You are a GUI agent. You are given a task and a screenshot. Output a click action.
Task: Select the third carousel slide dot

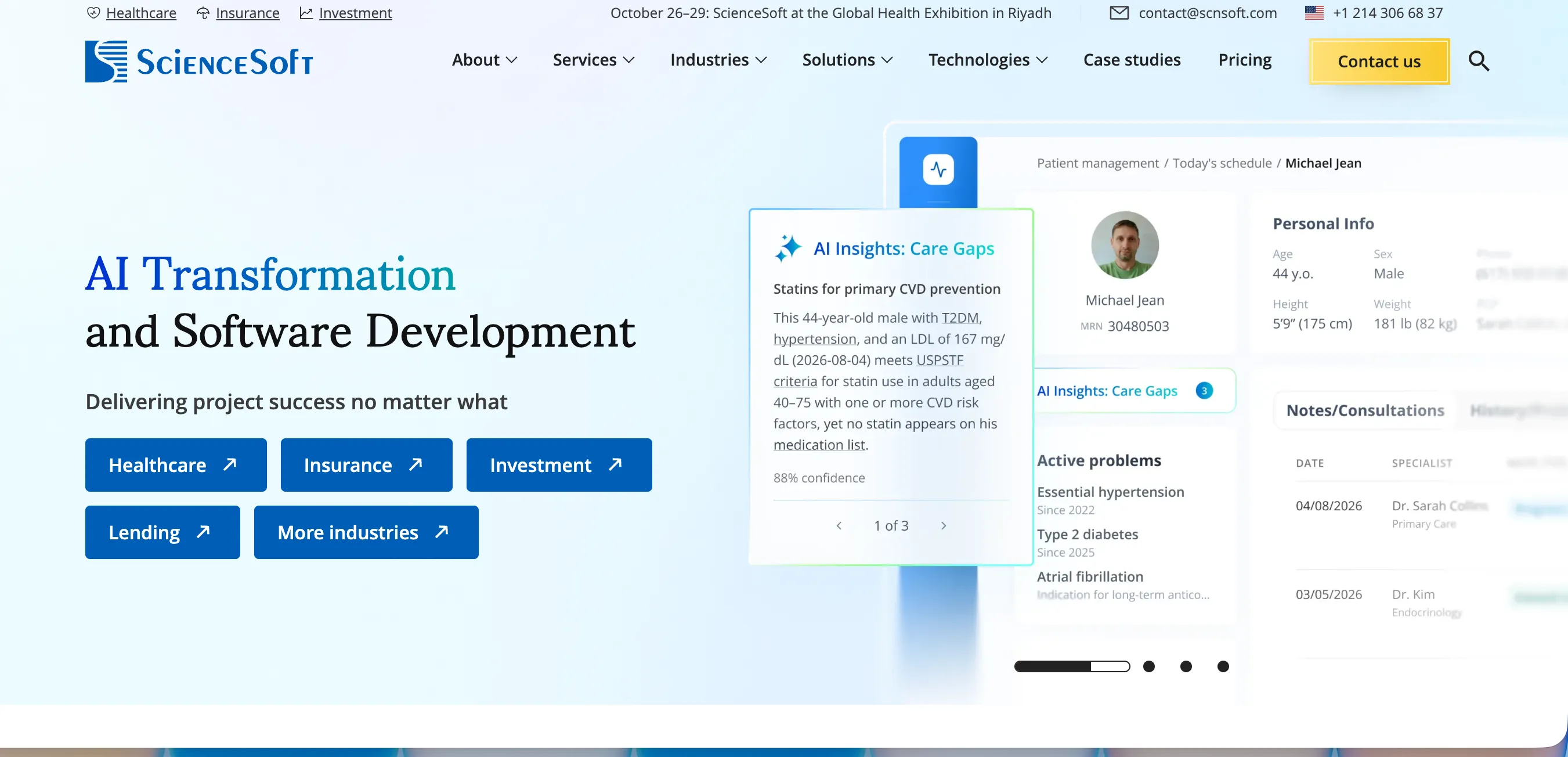coord(1186,666)
